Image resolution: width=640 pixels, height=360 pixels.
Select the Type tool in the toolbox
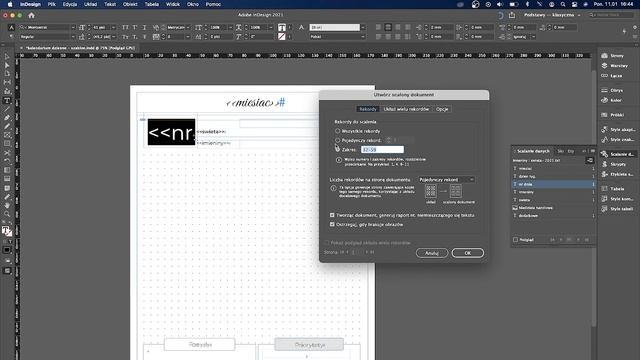tap(7, 100)
